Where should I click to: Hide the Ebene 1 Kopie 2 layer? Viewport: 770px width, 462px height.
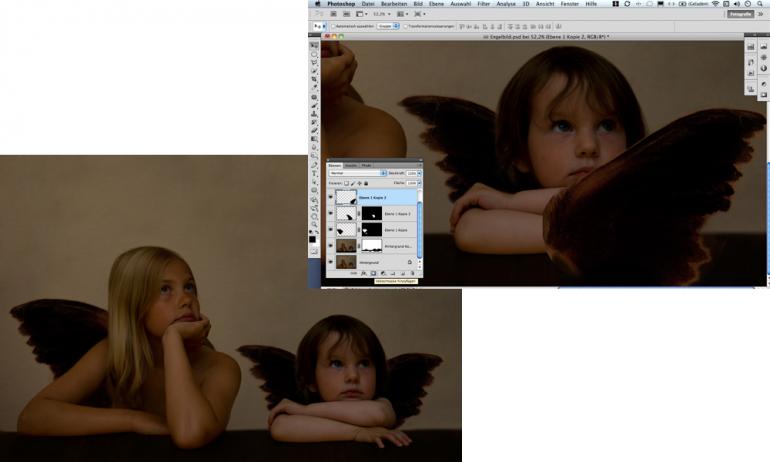point(330,213)
